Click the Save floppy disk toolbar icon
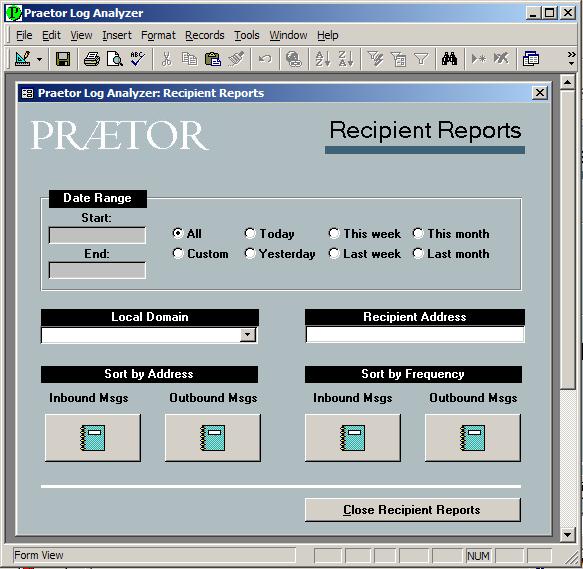583x569 pixels. pos(62,59)
